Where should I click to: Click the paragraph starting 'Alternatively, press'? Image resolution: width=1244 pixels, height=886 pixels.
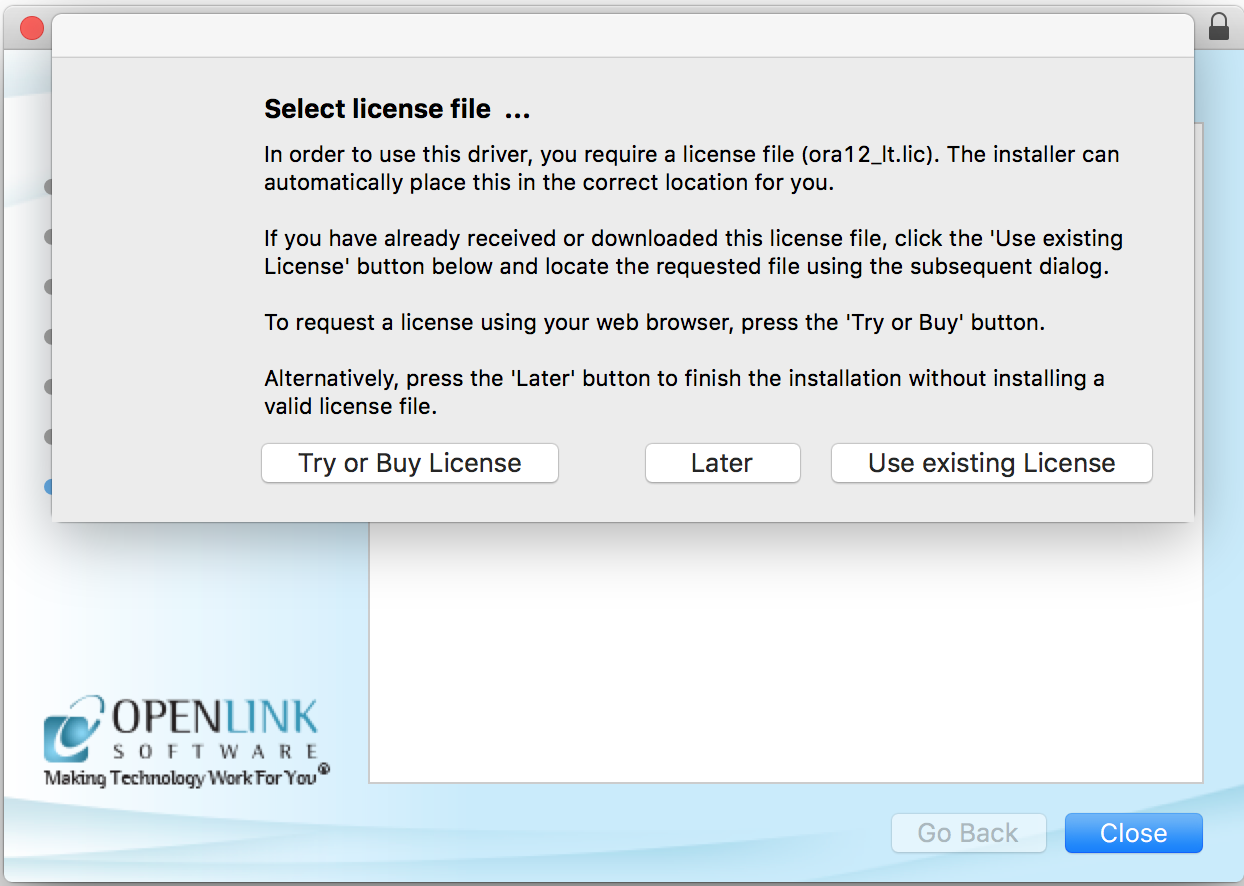click(x=684, y=392)
